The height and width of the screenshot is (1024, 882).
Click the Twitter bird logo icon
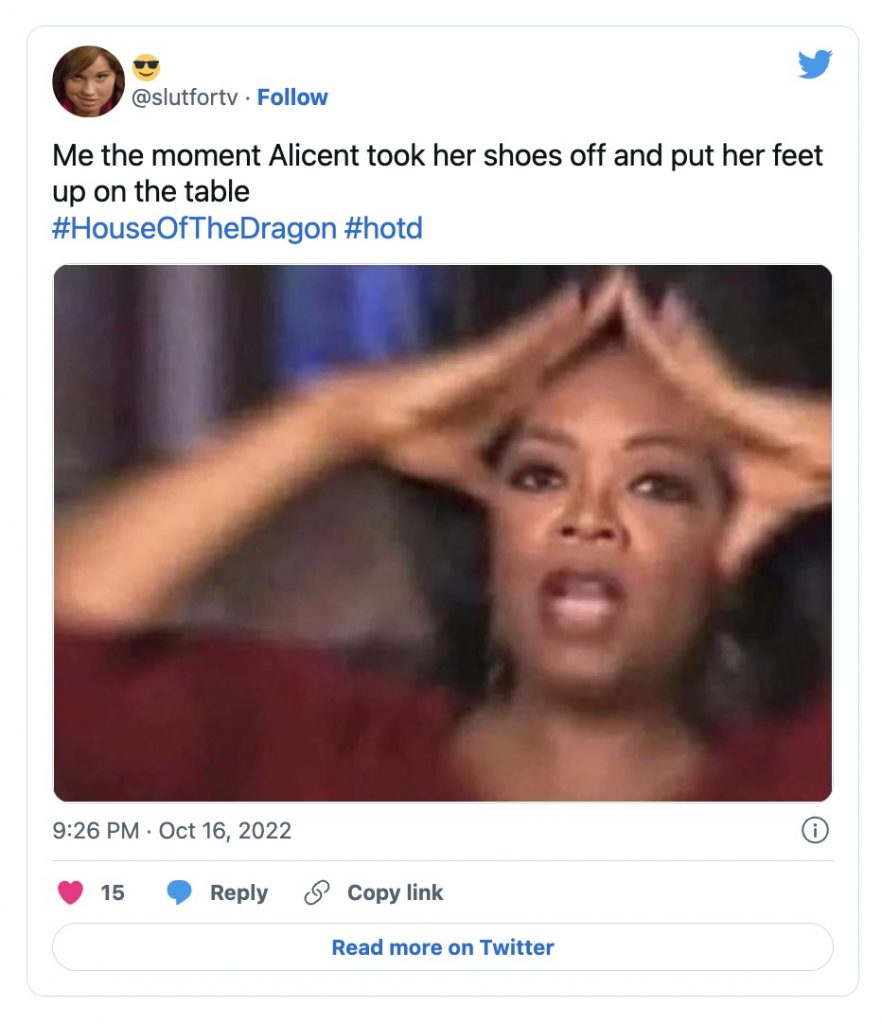(814, 64)
